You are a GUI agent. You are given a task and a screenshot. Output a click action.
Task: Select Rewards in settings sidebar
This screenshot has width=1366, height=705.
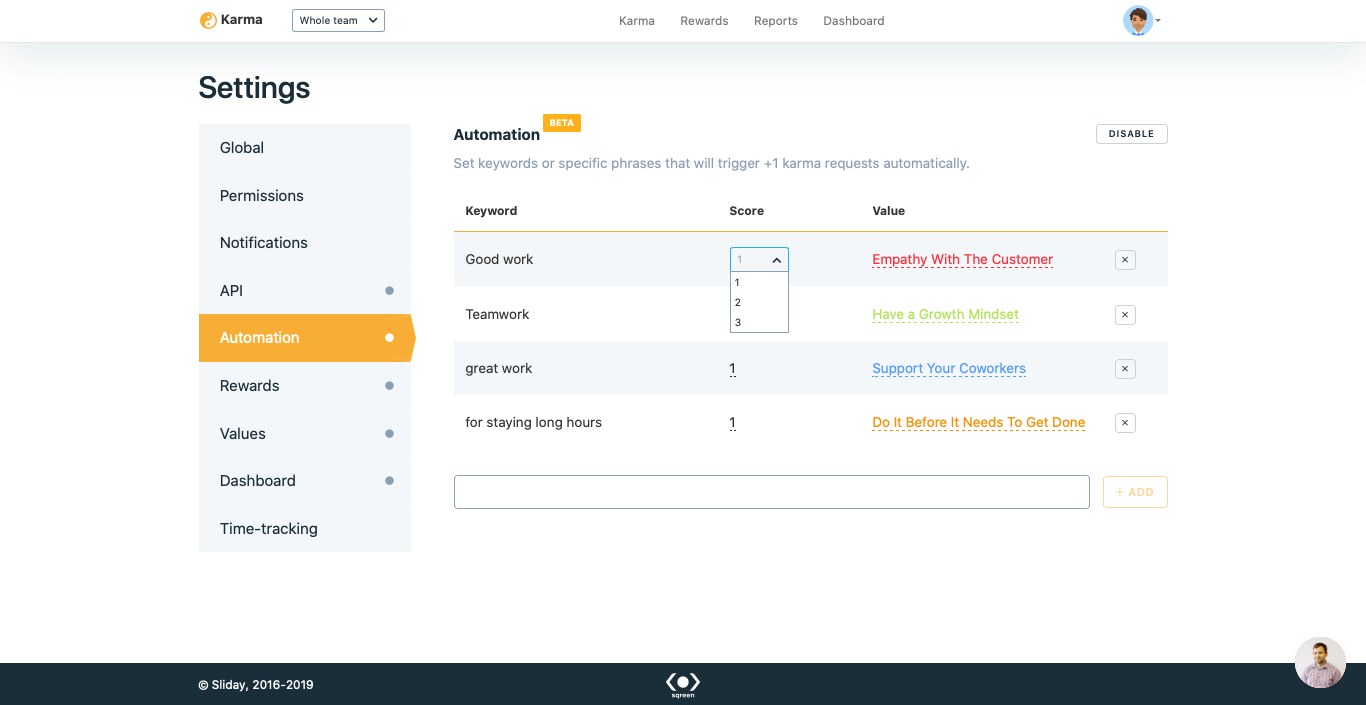[x=305, y=386]
